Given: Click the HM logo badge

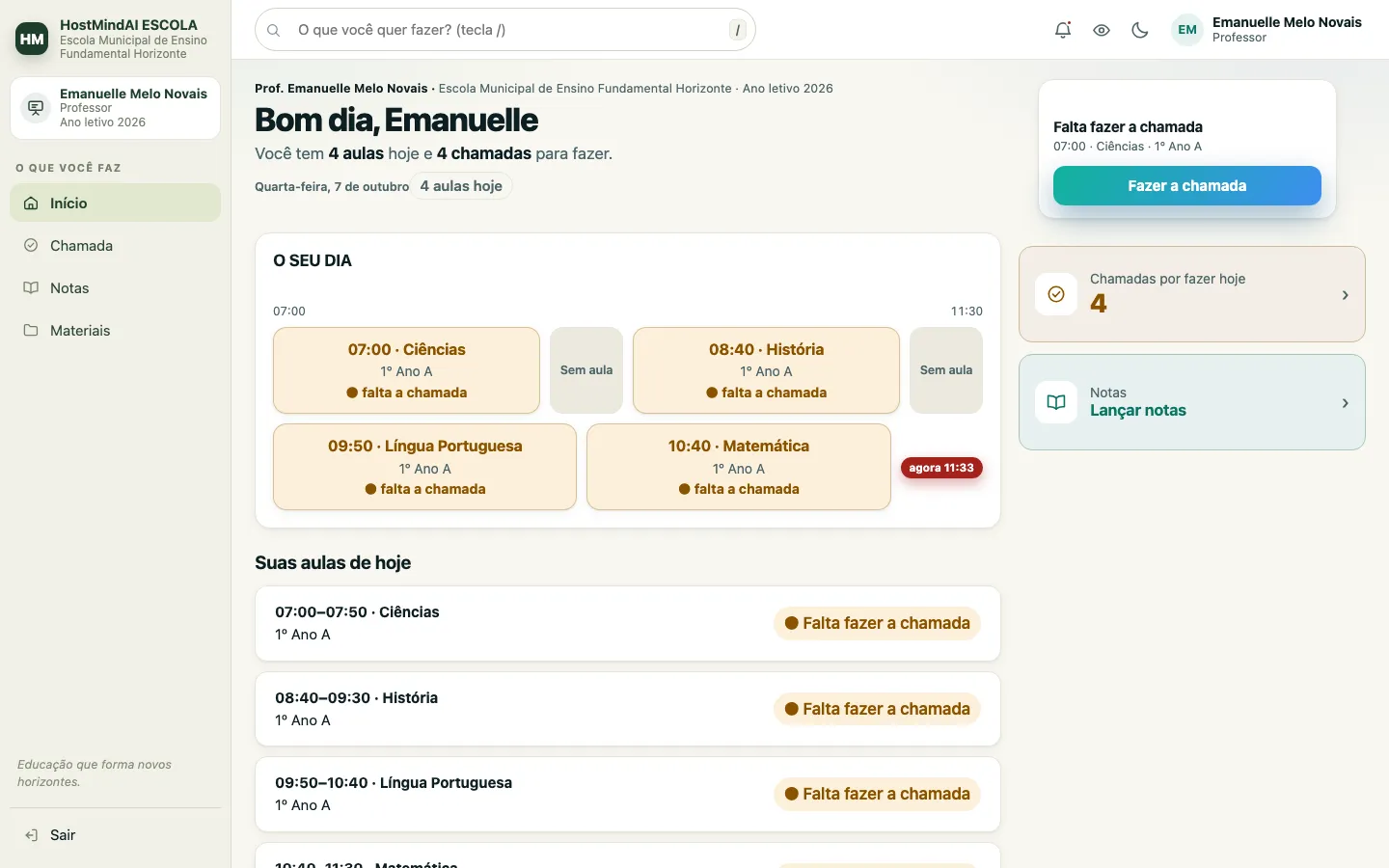Looking at the screenshot, I should (32, 39).
